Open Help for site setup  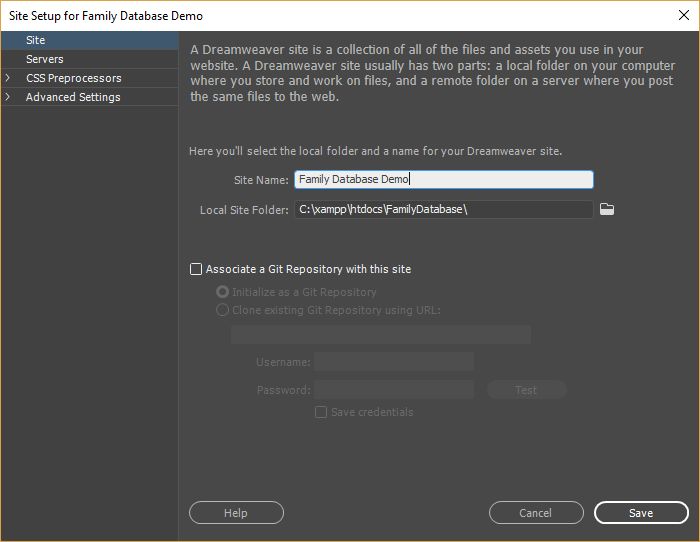(x=236, y=513)
